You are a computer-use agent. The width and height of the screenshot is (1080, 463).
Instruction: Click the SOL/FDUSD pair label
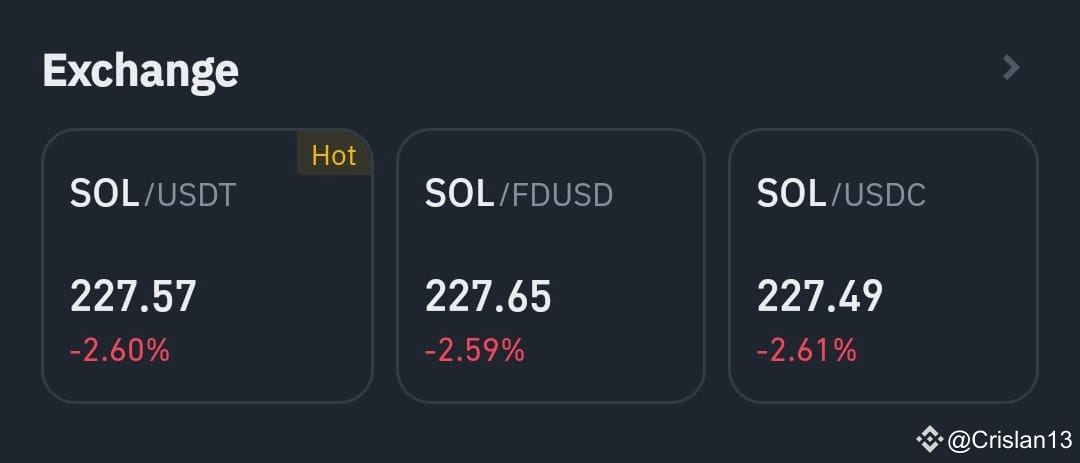pyautogui.click(x=519, y=194)
